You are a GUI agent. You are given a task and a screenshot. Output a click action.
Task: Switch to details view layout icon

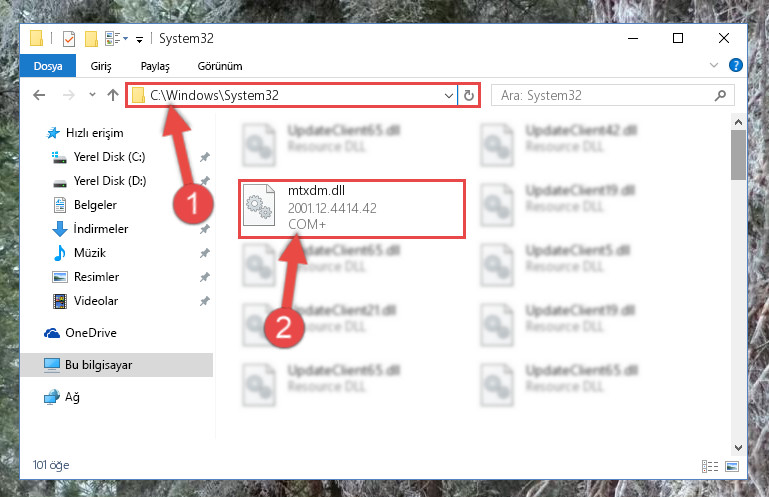click(710, 466)
